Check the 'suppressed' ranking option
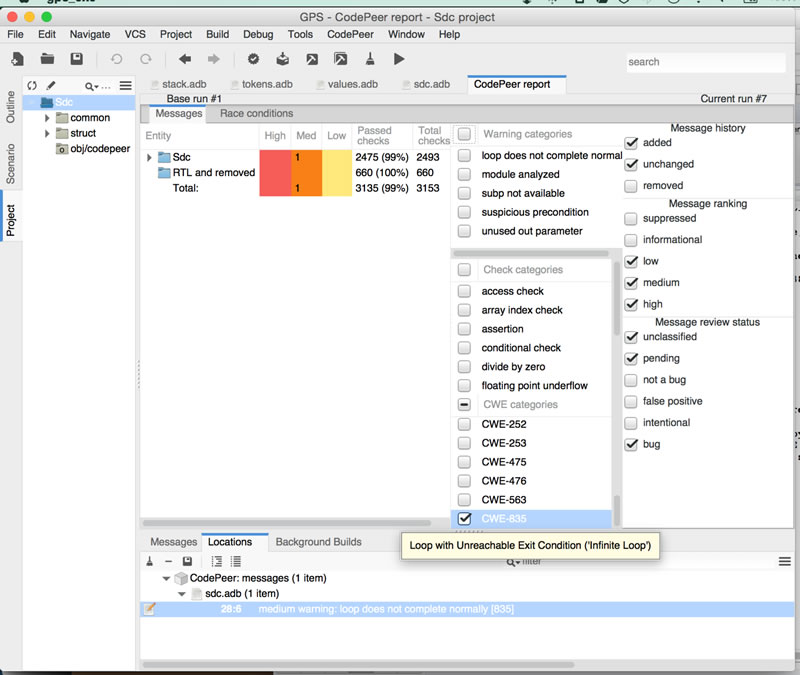 631,218
